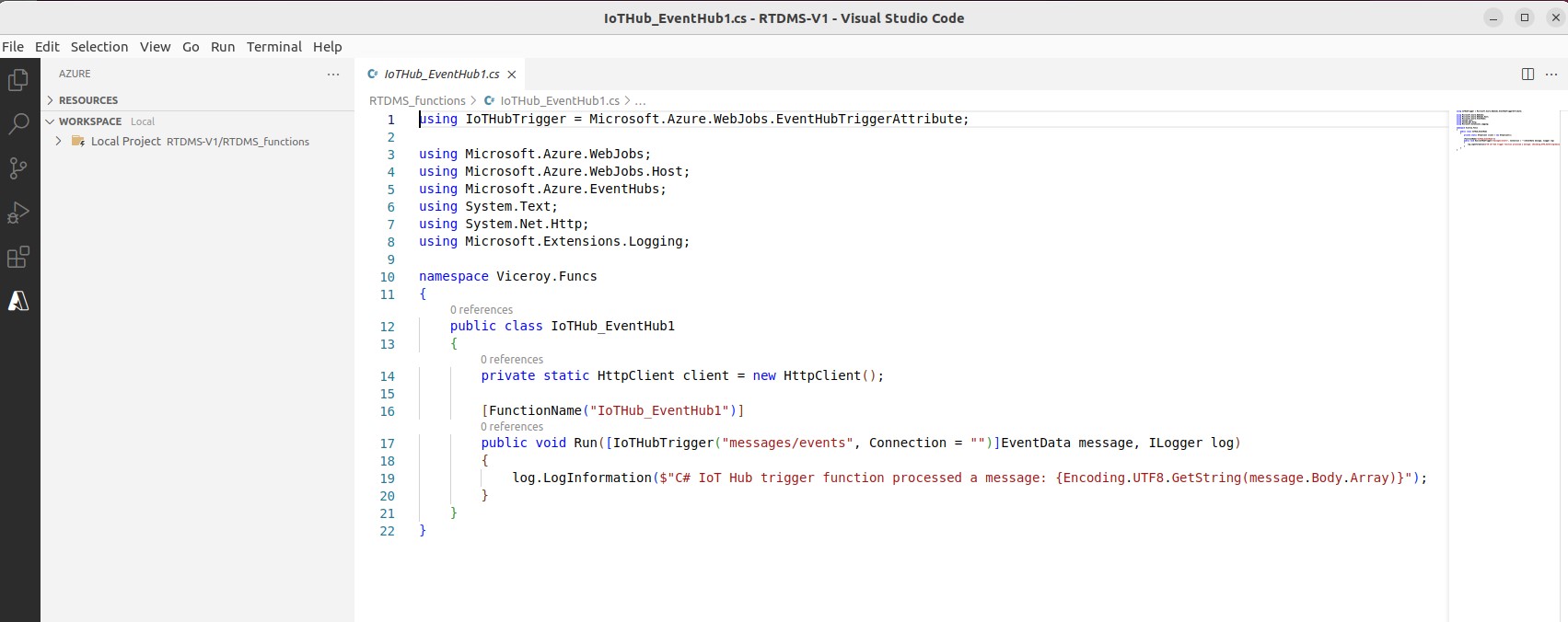Open the Help menu
The image size is (1568, 622).
point(327,47)
